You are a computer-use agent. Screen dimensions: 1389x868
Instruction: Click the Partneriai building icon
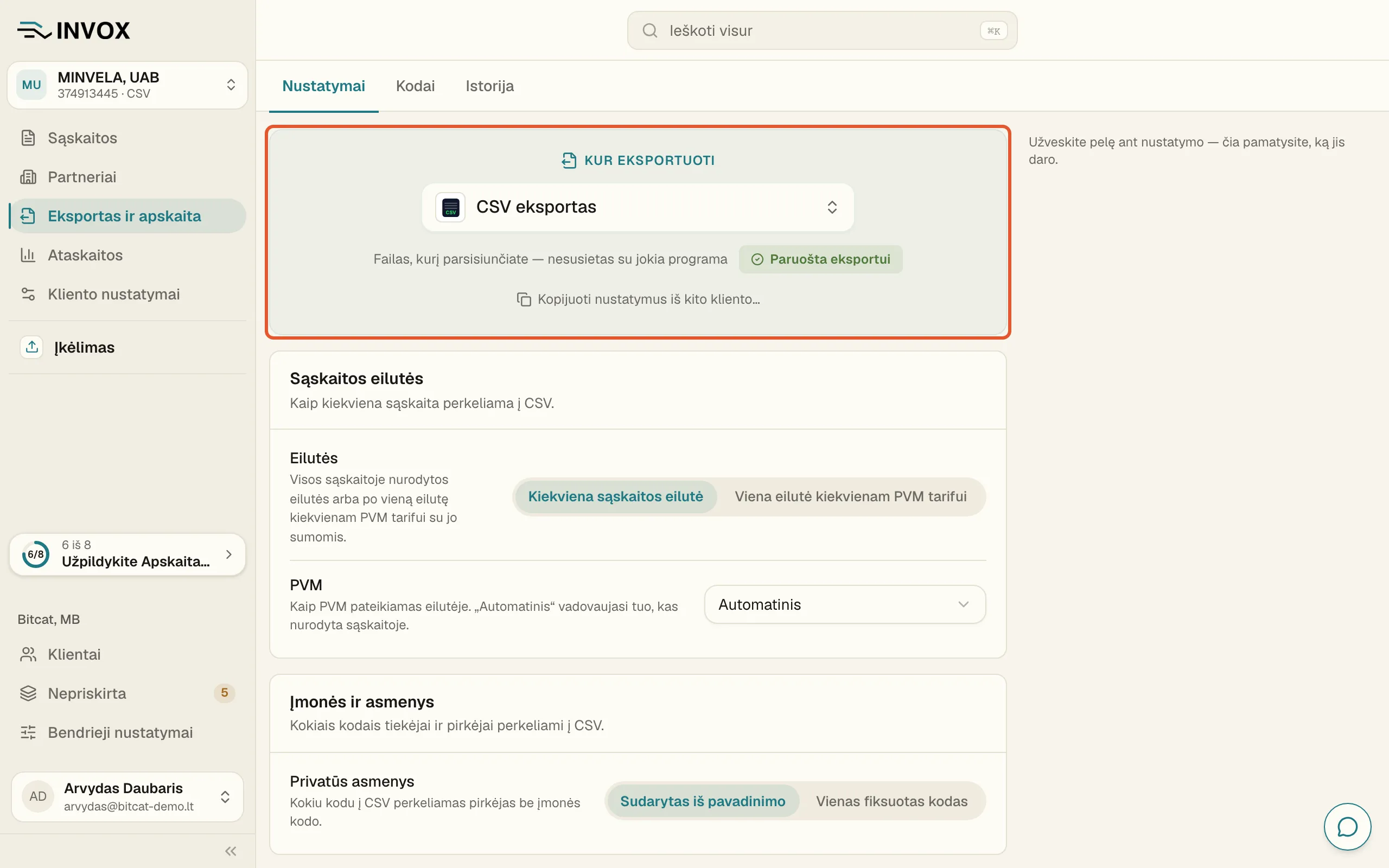pos(28,177)
